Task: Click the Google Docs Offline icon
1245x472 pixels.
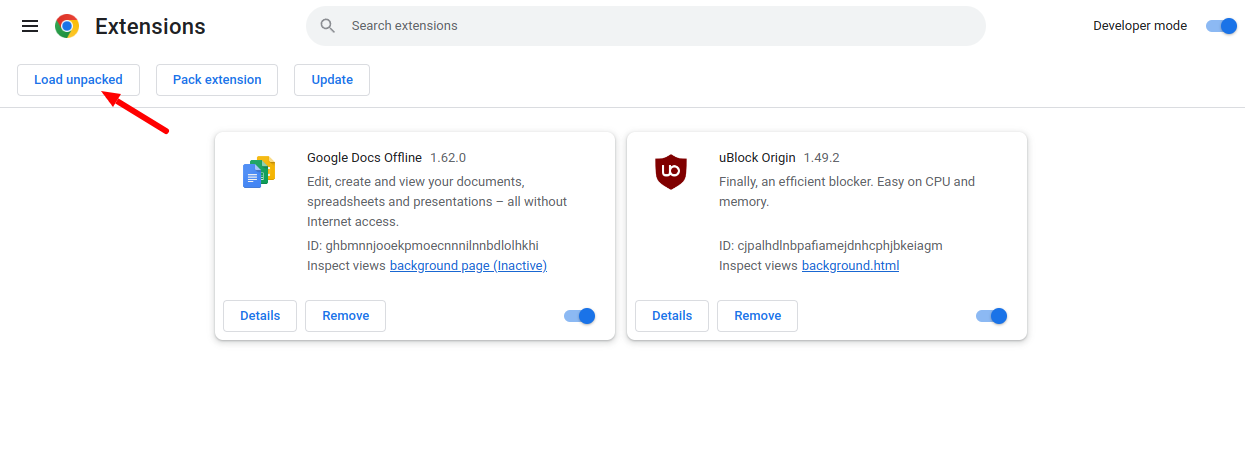Action: (259, 172)
